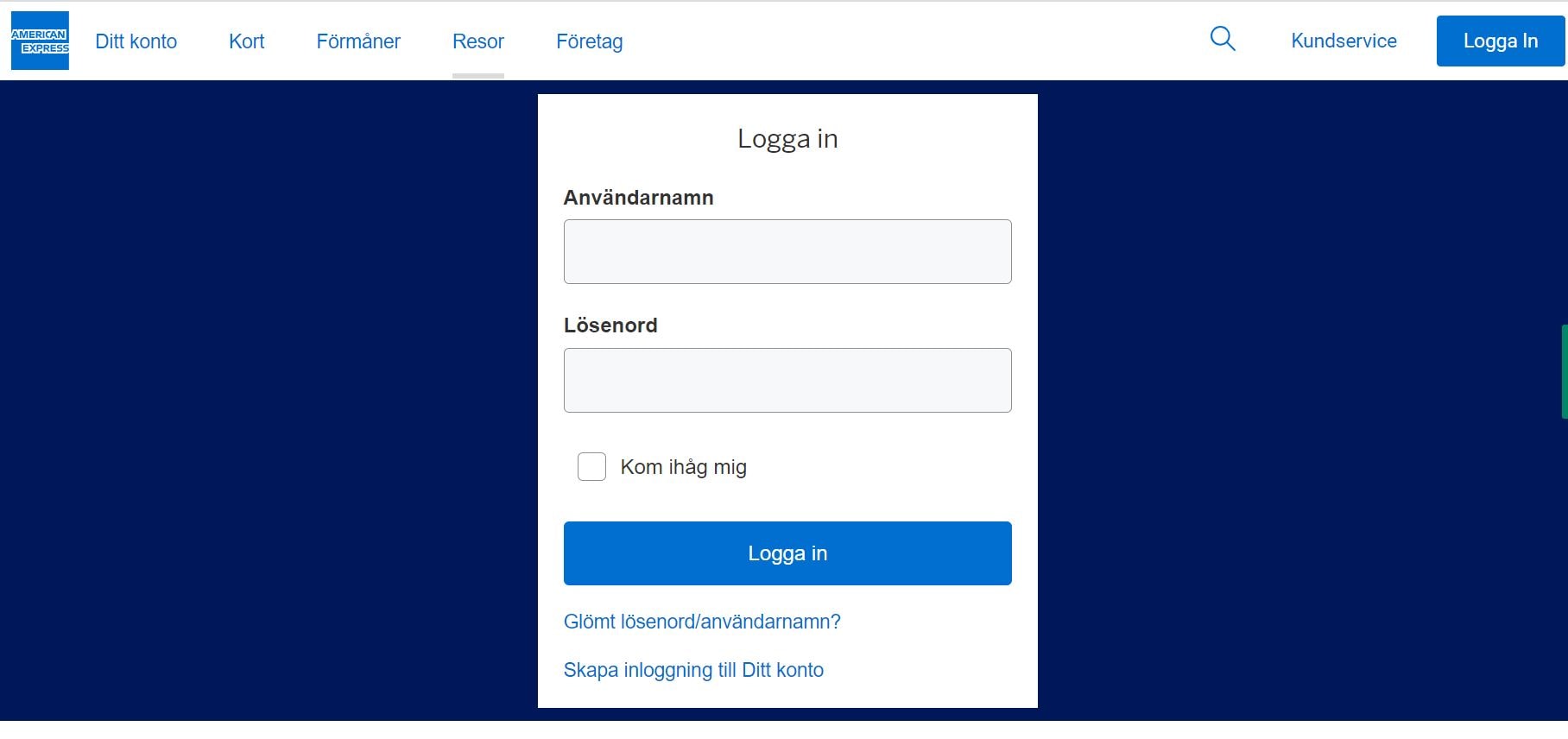Select the Resor navigation item
The image size is (1568, 739).
tap(477, 41)
